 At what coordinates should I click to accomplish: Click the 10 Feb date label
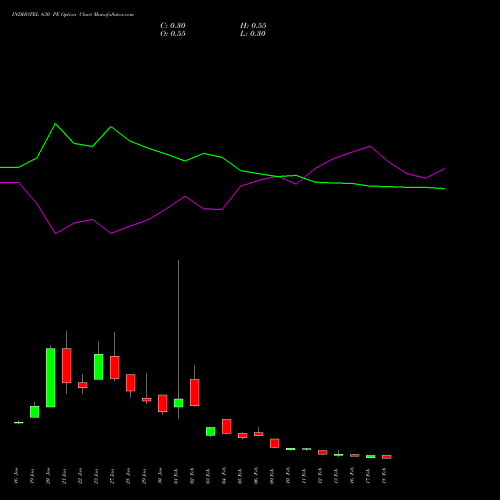[289, 476]
